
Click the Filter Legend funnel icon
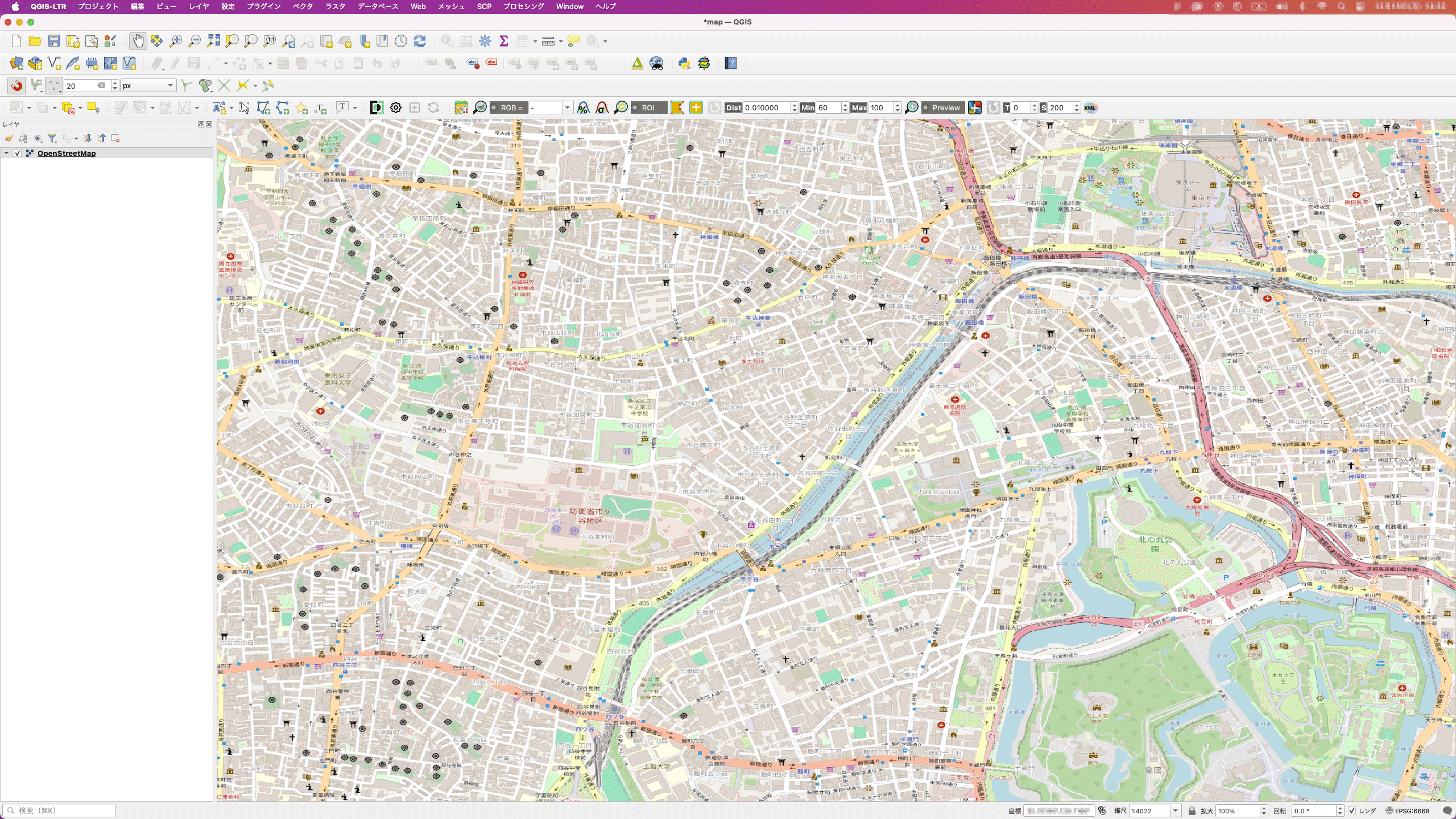pyautogui.click(x=52, y=138)
